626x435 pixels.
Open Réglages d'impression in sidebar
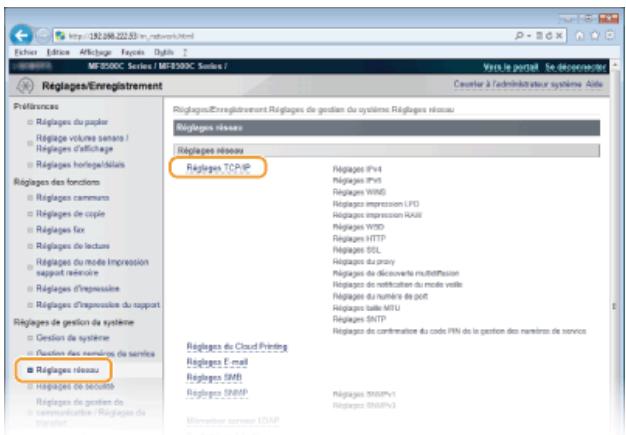click(x=77, y=289)
